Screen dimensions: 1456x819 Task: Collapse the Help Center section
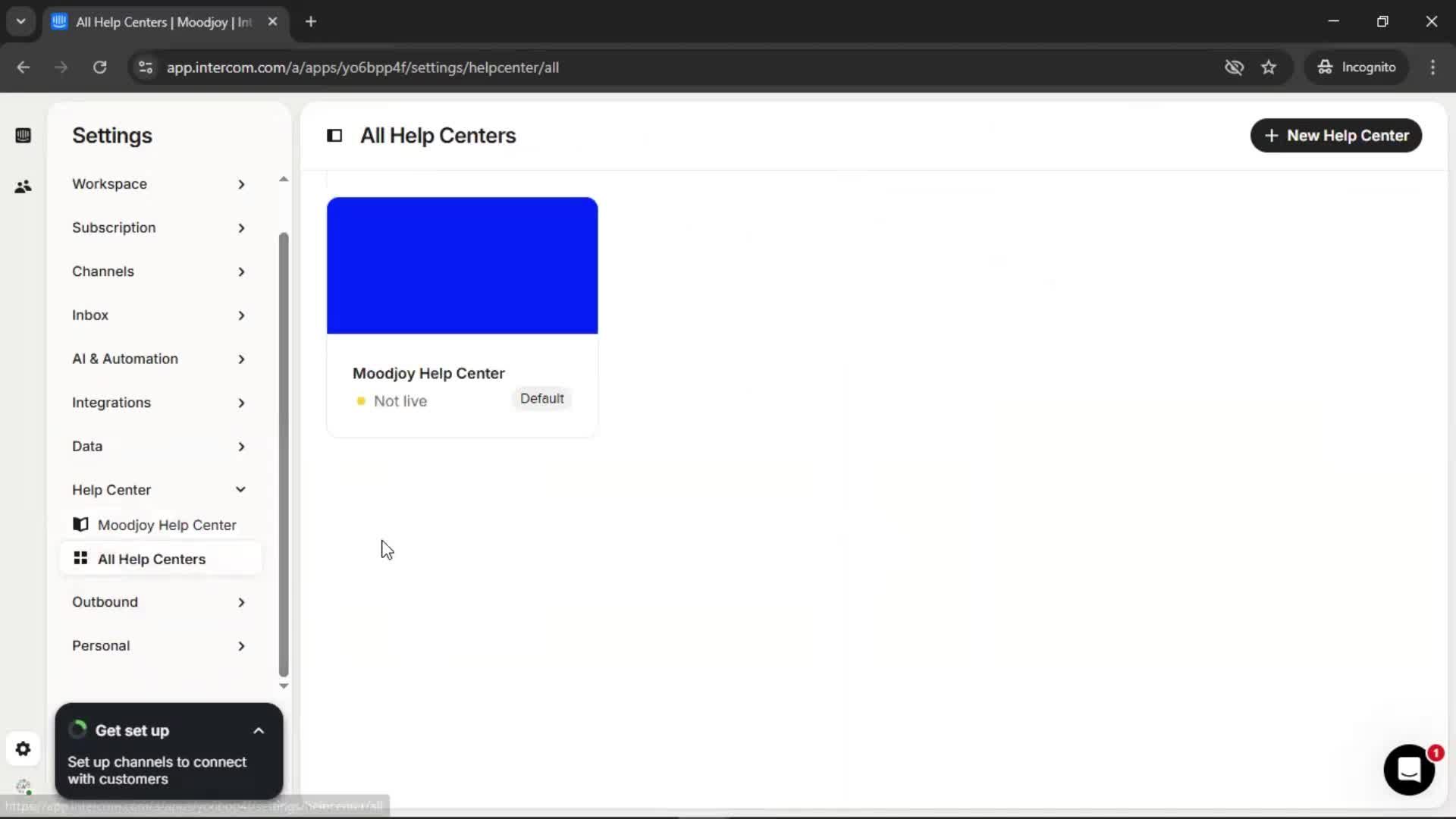[159, 490]
